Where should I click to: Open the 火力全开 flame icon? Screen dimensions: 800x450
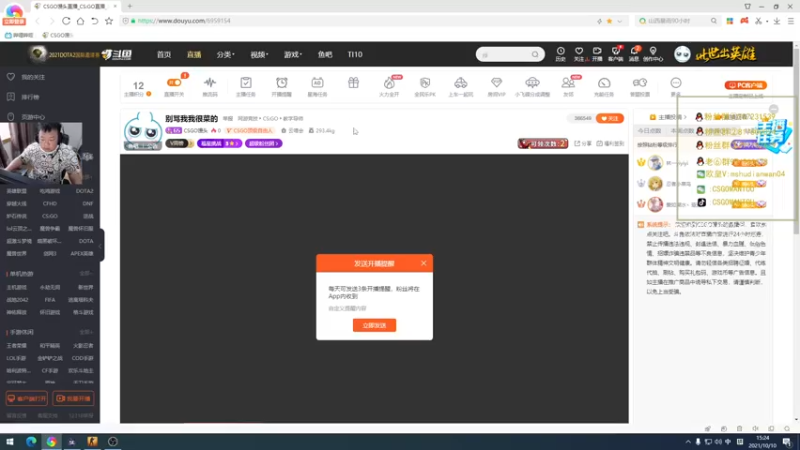[x=389, y=83]
